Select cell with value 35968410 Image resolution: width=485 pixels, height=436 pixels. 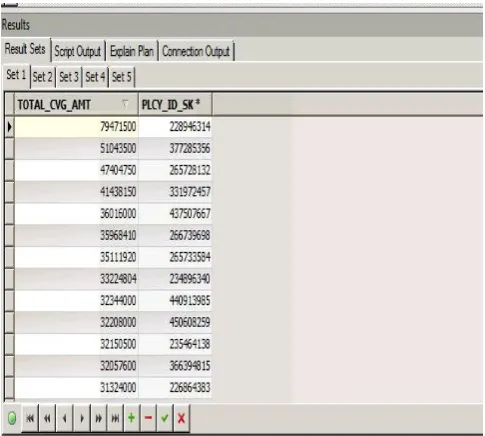76,235
